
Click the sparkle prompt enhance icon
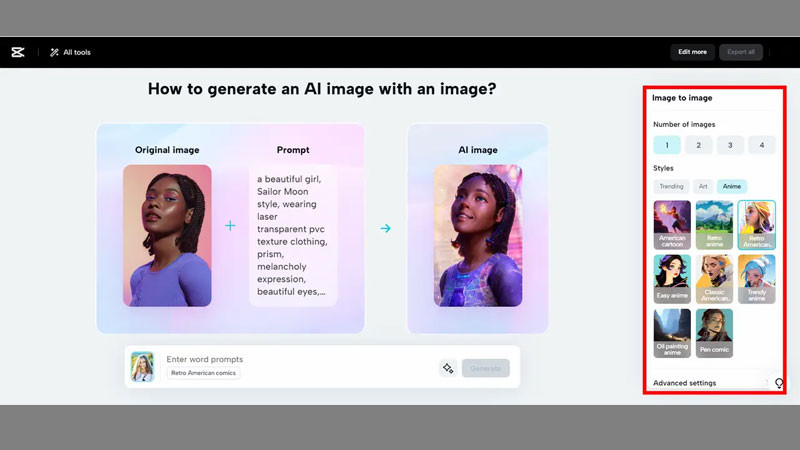(448, 368)
